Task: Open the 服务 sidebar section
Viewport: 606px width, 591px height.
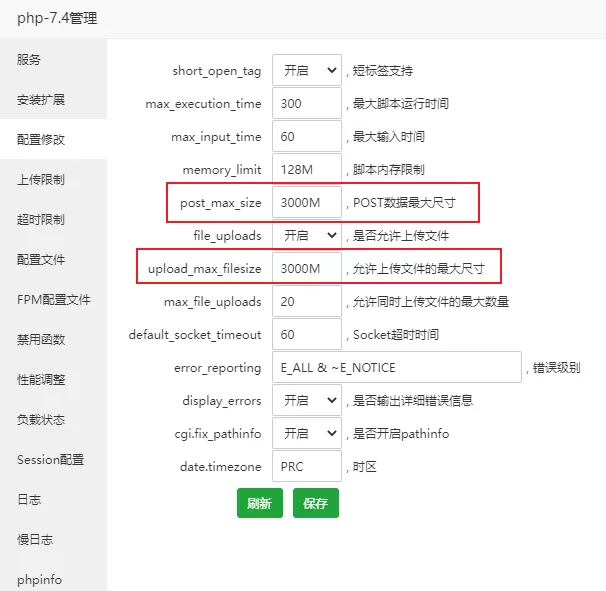Action: pos(53,60)
